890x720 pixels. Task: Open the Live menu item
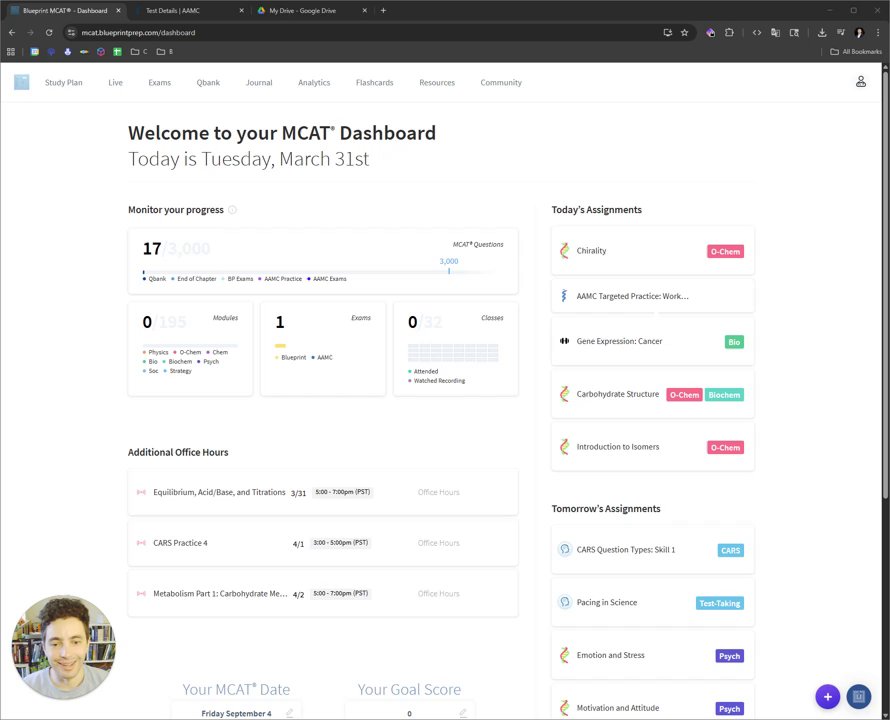[x=115, y=82]
